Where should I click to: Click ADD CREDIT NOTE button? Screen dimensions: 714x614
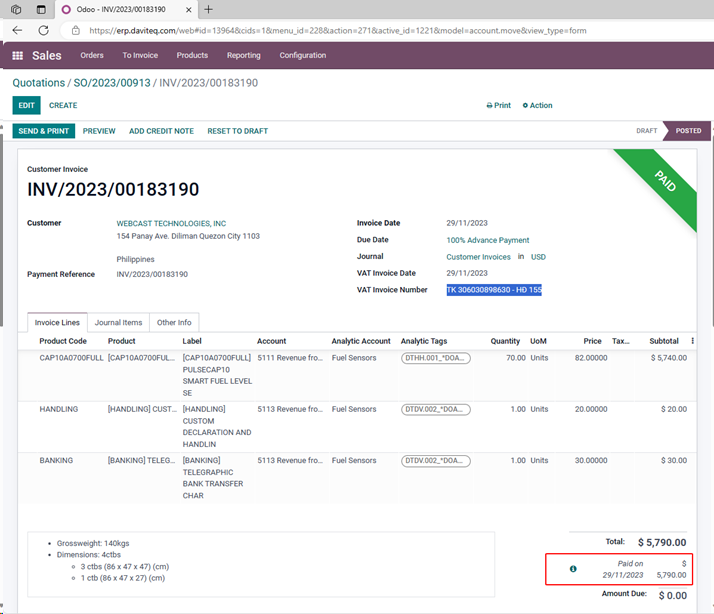161,131
